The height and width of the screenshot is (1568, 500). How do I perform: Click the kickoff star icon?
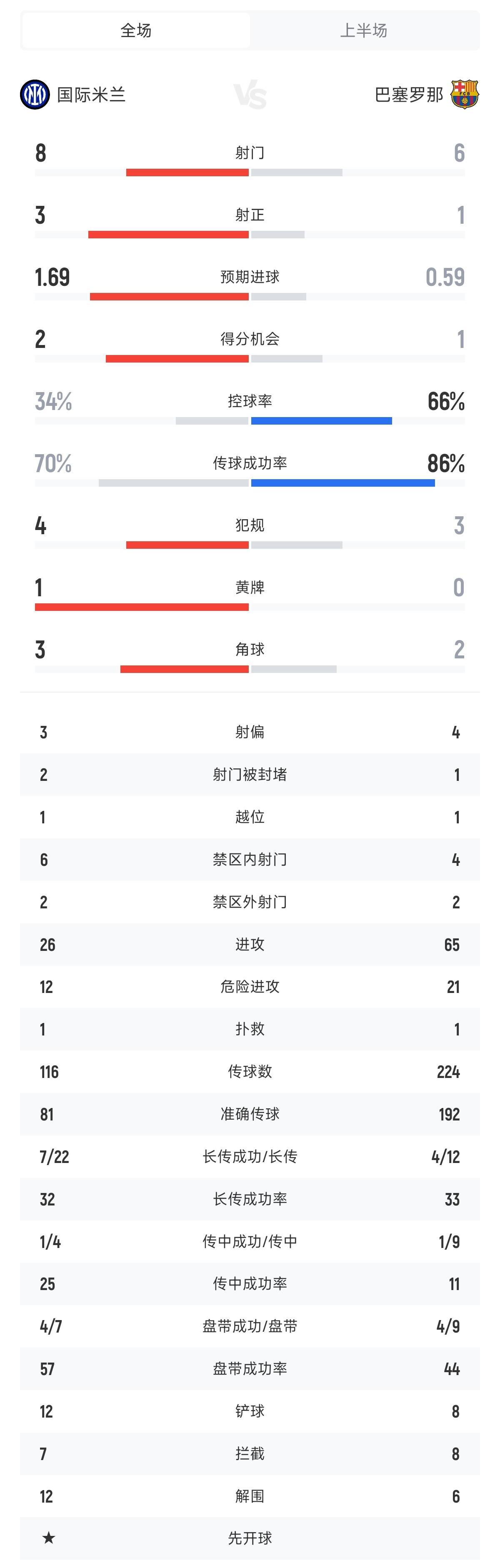pos(49,1538)
